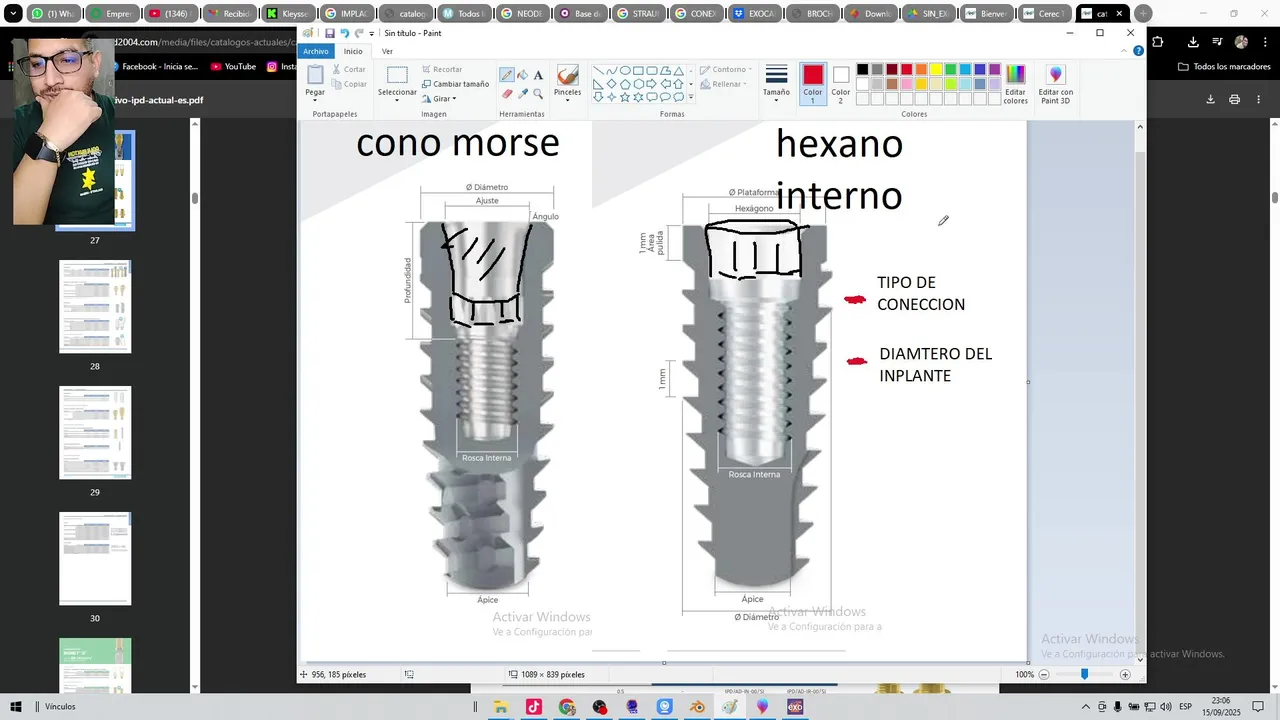Pick the green color swatch
Image resolution: width=1280 pixels, height=720 pixels.
pos(951,69)
